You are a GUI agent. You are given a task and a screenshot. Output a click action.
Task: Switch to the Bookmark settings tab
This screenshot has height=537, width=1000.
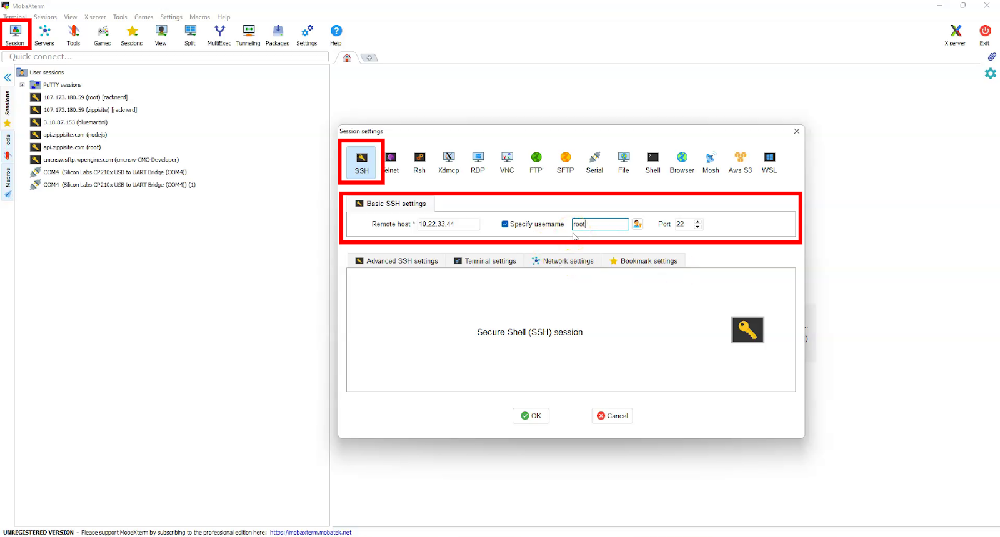643,261
